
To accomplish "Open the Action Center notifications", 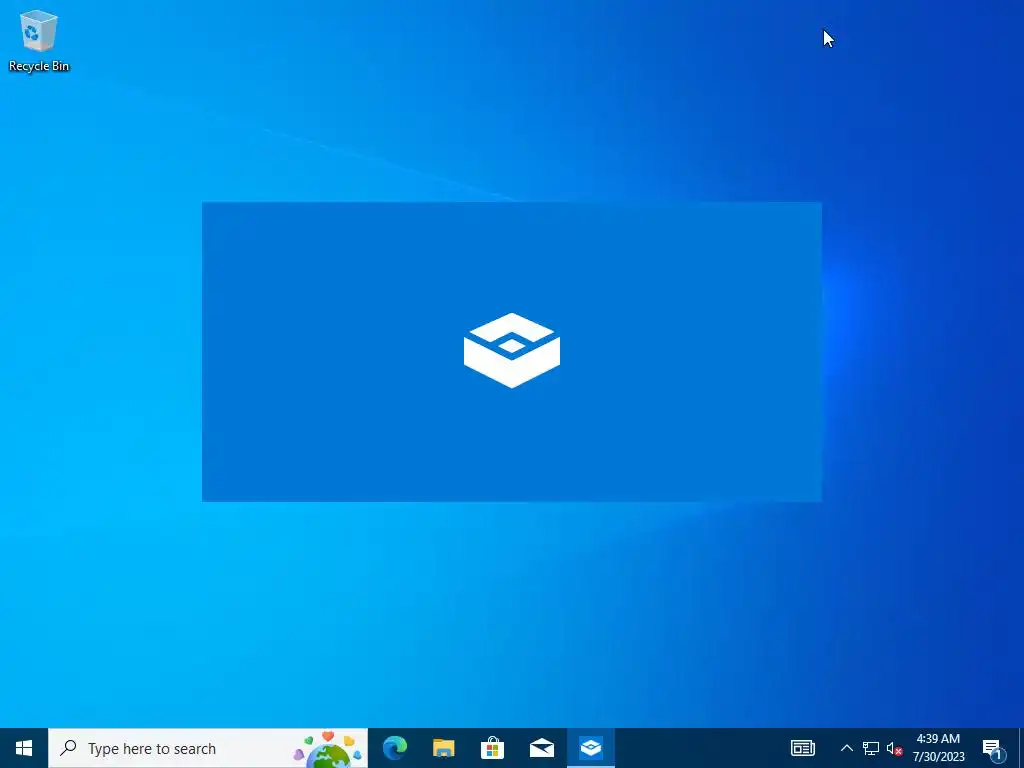I will pos(992,749).
